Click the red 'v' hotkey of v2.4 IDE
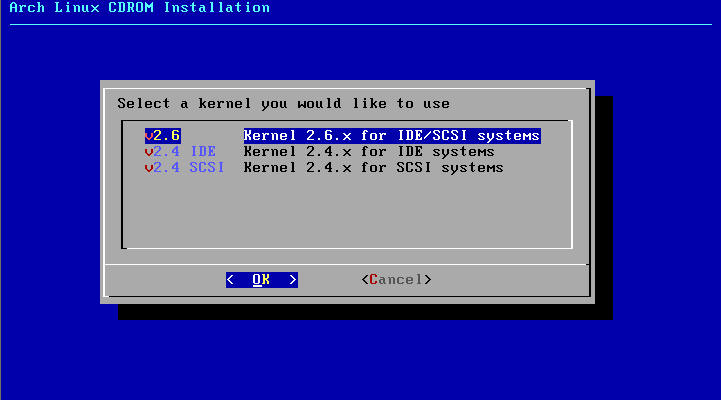The image size is (721, 400). pos(149,152)
